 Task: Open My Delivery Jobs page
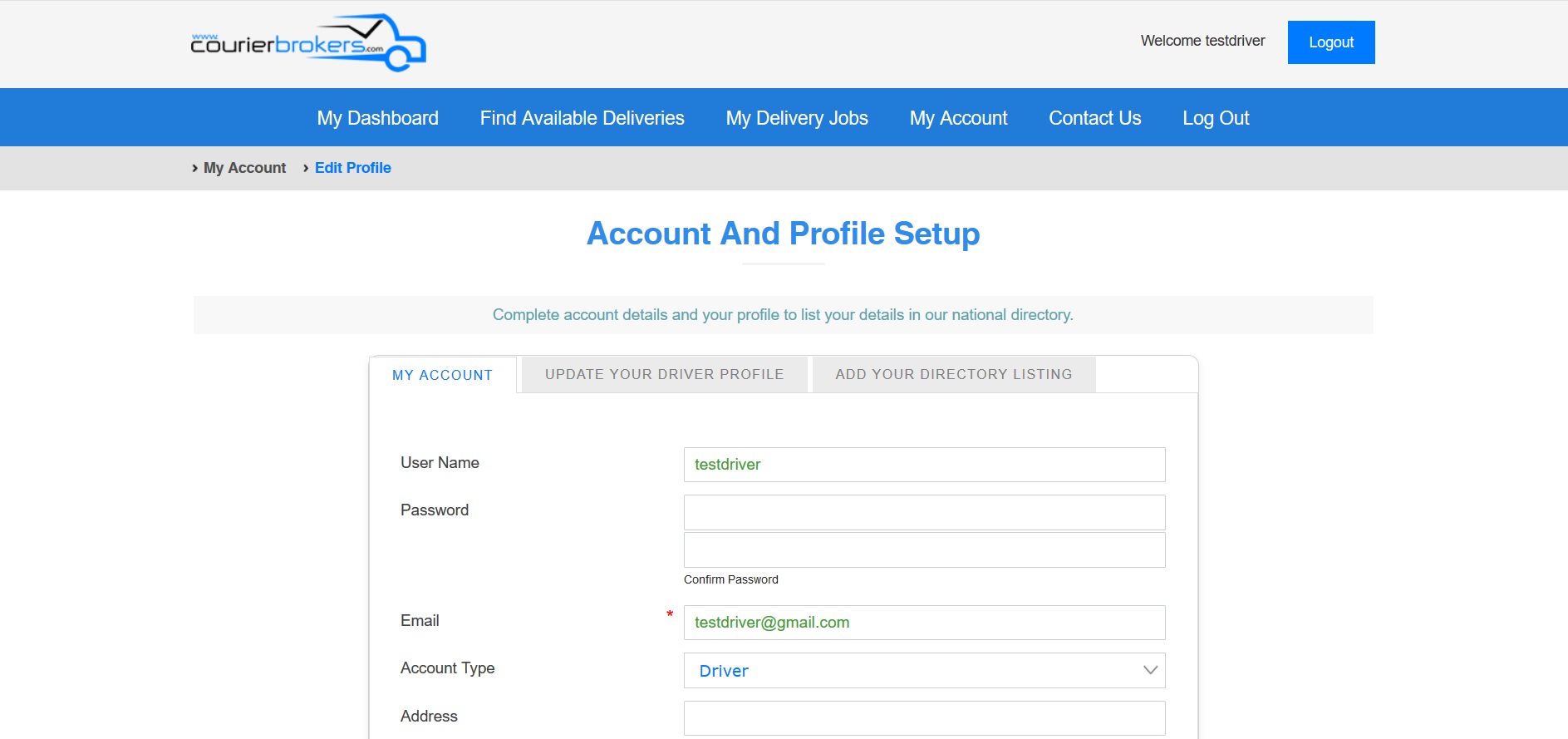[x=796, y=118]
